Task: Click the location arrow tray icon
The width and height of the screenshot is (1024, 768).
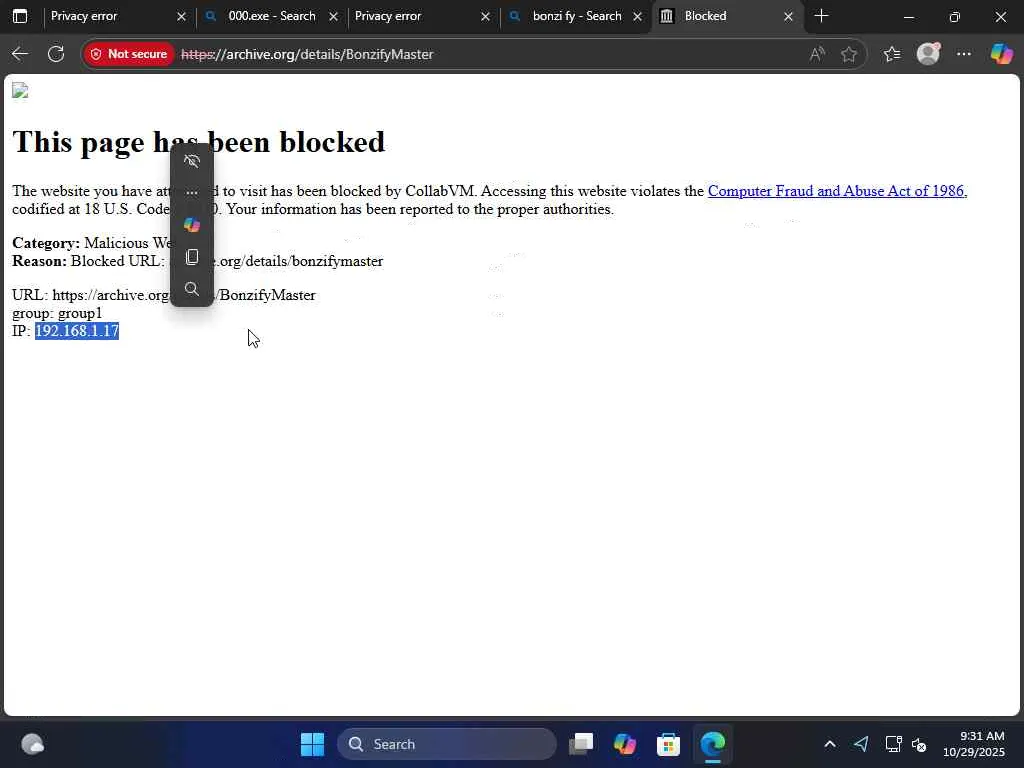Action: point(861,744)
